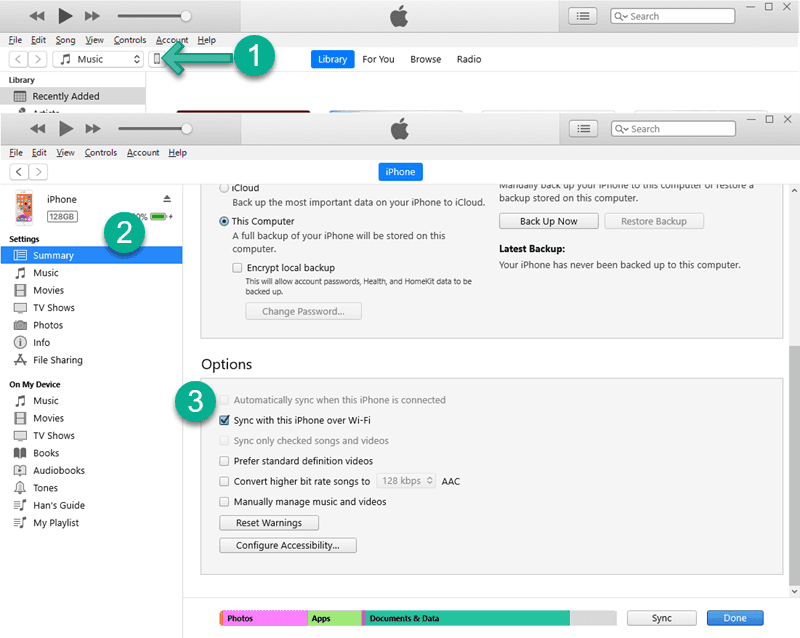
Task: Toggle Sync with this iPhone over Wi-Fi
Action: 224,420
